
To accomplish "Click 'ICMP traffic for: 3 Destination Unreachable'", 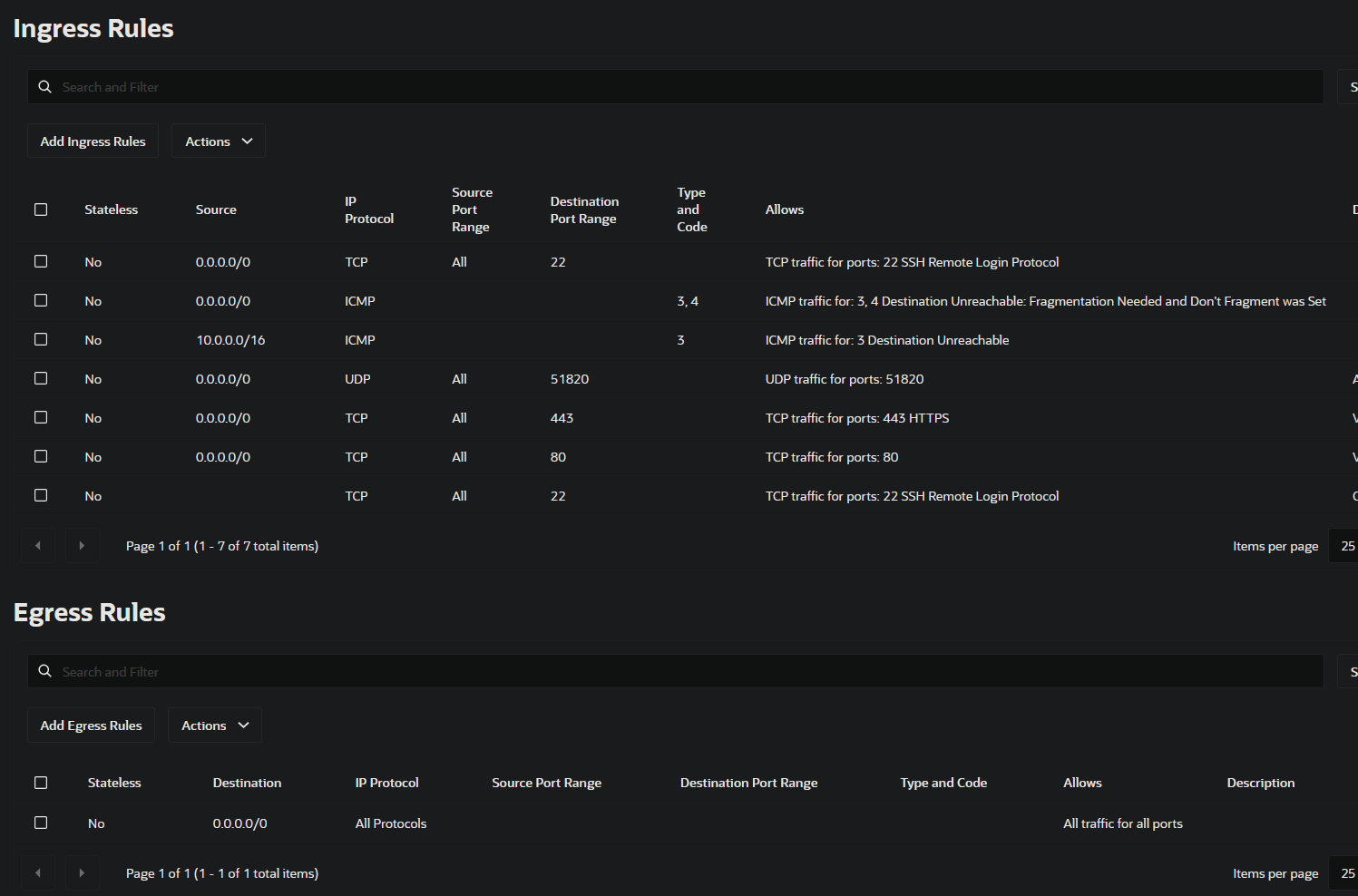I will 887,340.
